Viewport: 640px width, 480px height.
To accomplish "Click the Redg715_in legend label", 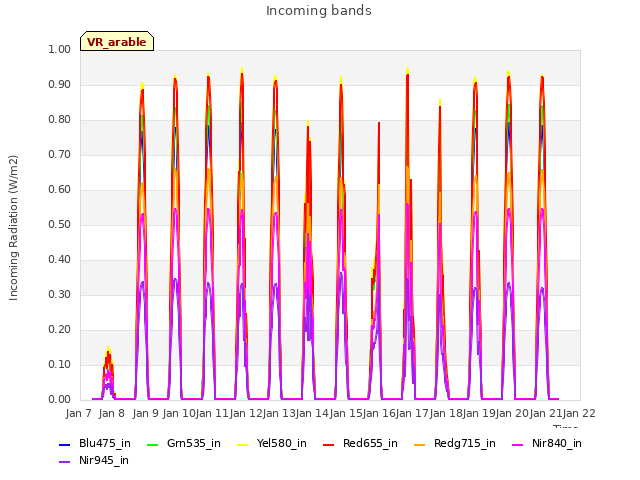I will click(x=464, y=443).
